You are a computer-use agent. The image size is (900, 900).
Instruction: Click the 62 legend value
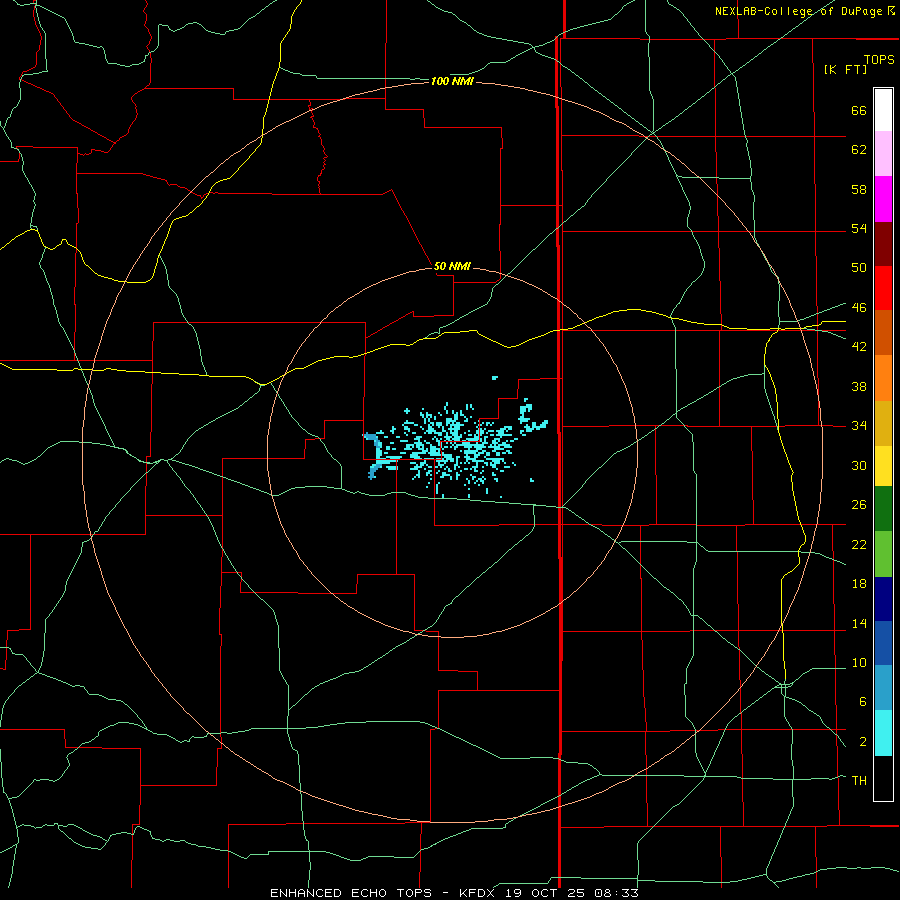point(859,150)
